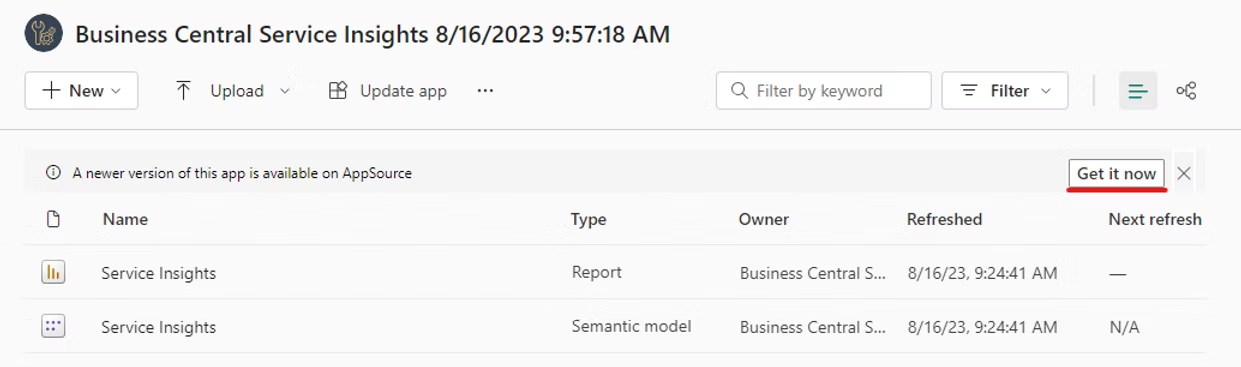Screen dimensions: 1241x367
Task: Dismiss the newer version notification
Action: 1184,173
